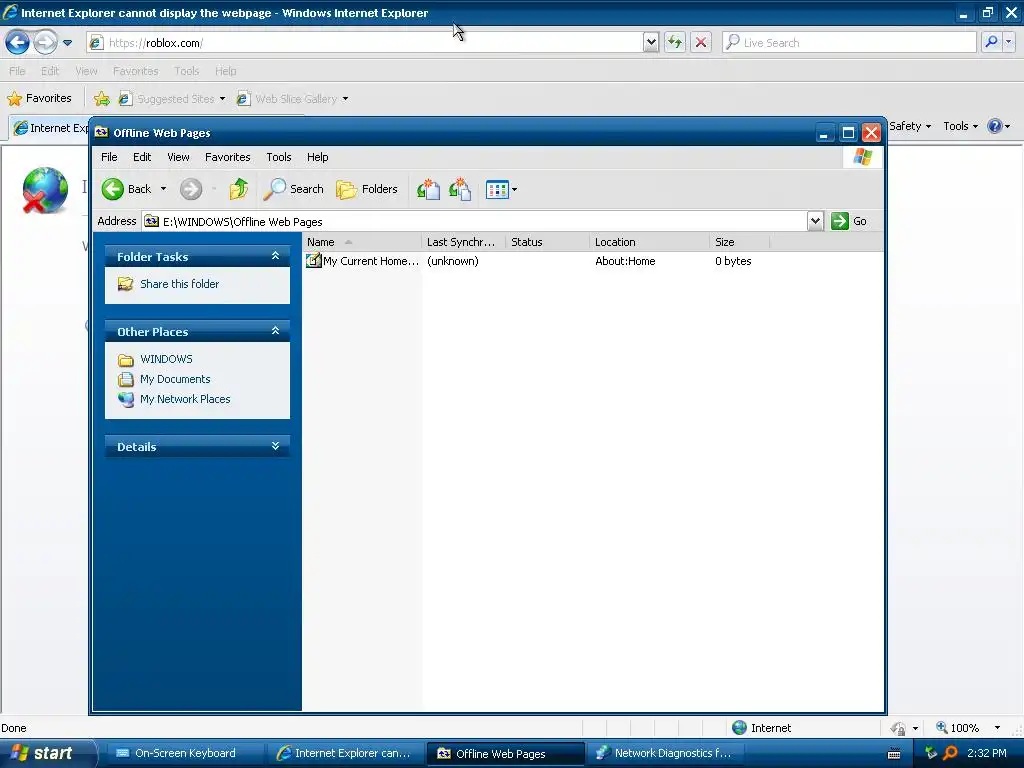
Task: Open File menu in Offline Web Pages
Action: [x=109, y=157]
